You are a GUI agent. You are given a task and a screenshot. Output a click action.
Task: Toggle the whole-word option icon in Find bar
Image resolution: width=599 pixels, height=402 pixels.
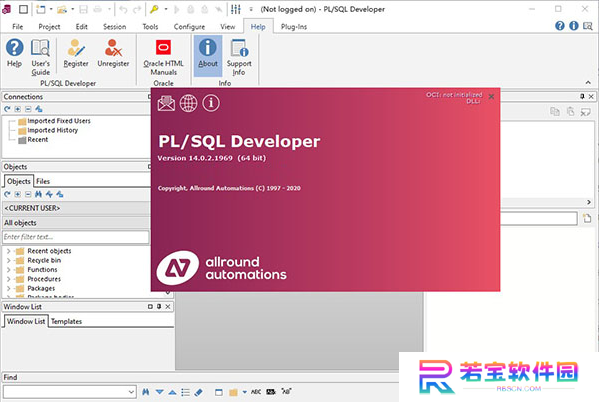pos(271,392)
